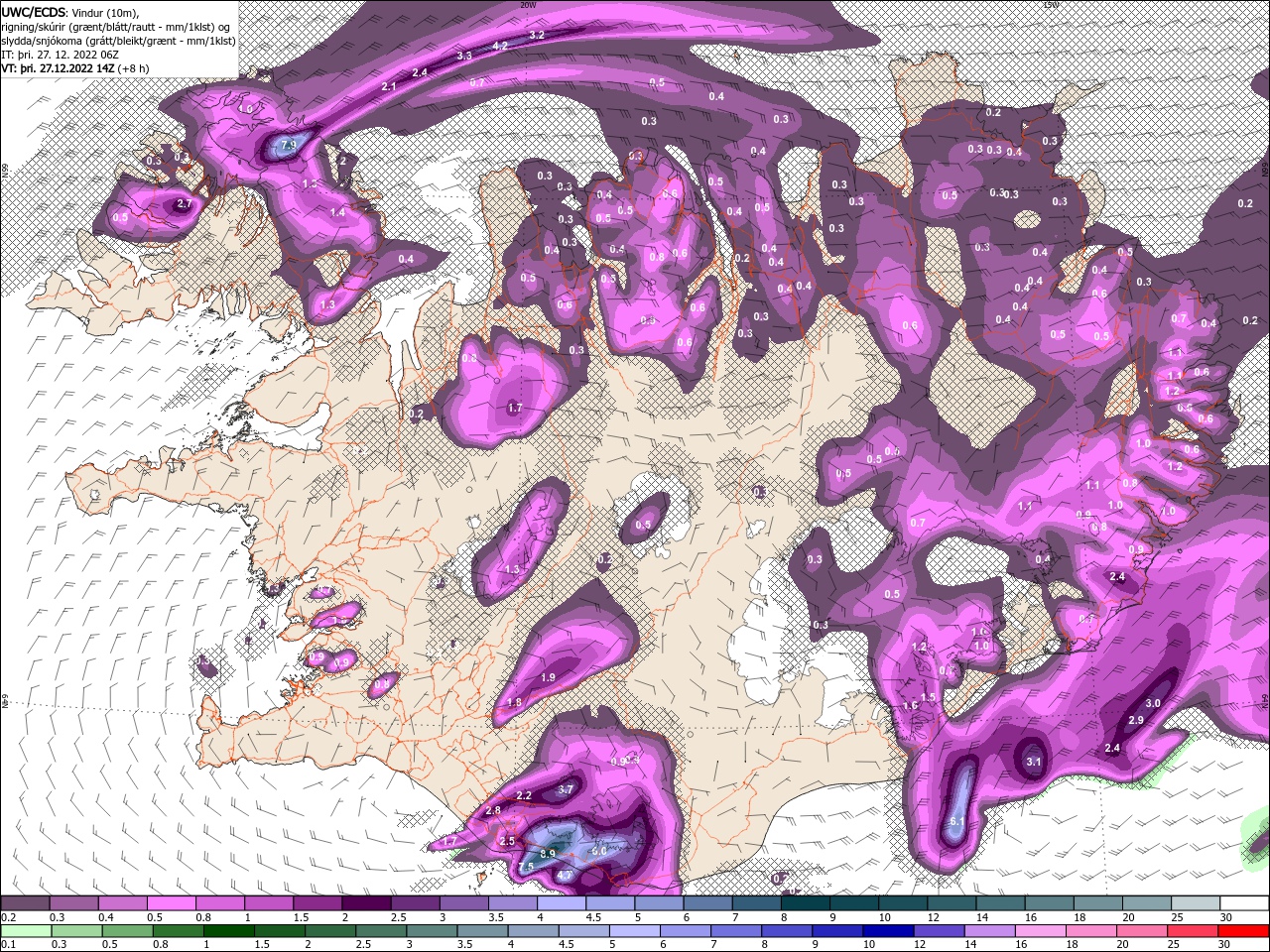Click the 1.6 precipitation value

tap(911, 706)
